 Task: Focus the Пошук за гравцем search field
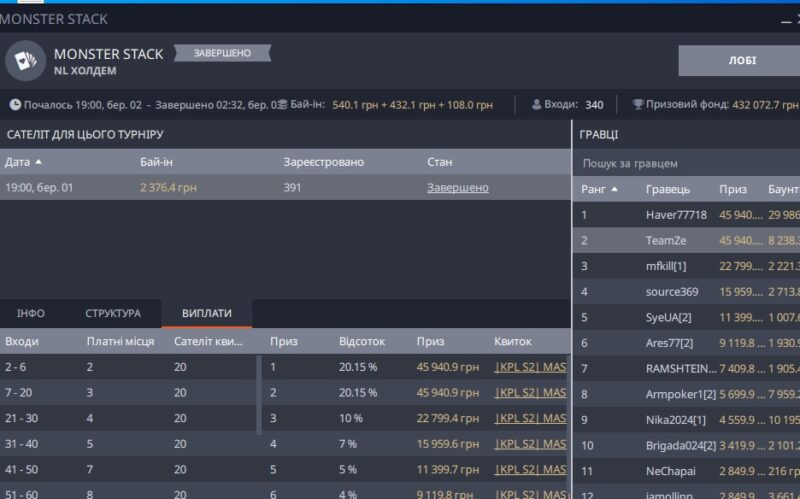(686, 164)
